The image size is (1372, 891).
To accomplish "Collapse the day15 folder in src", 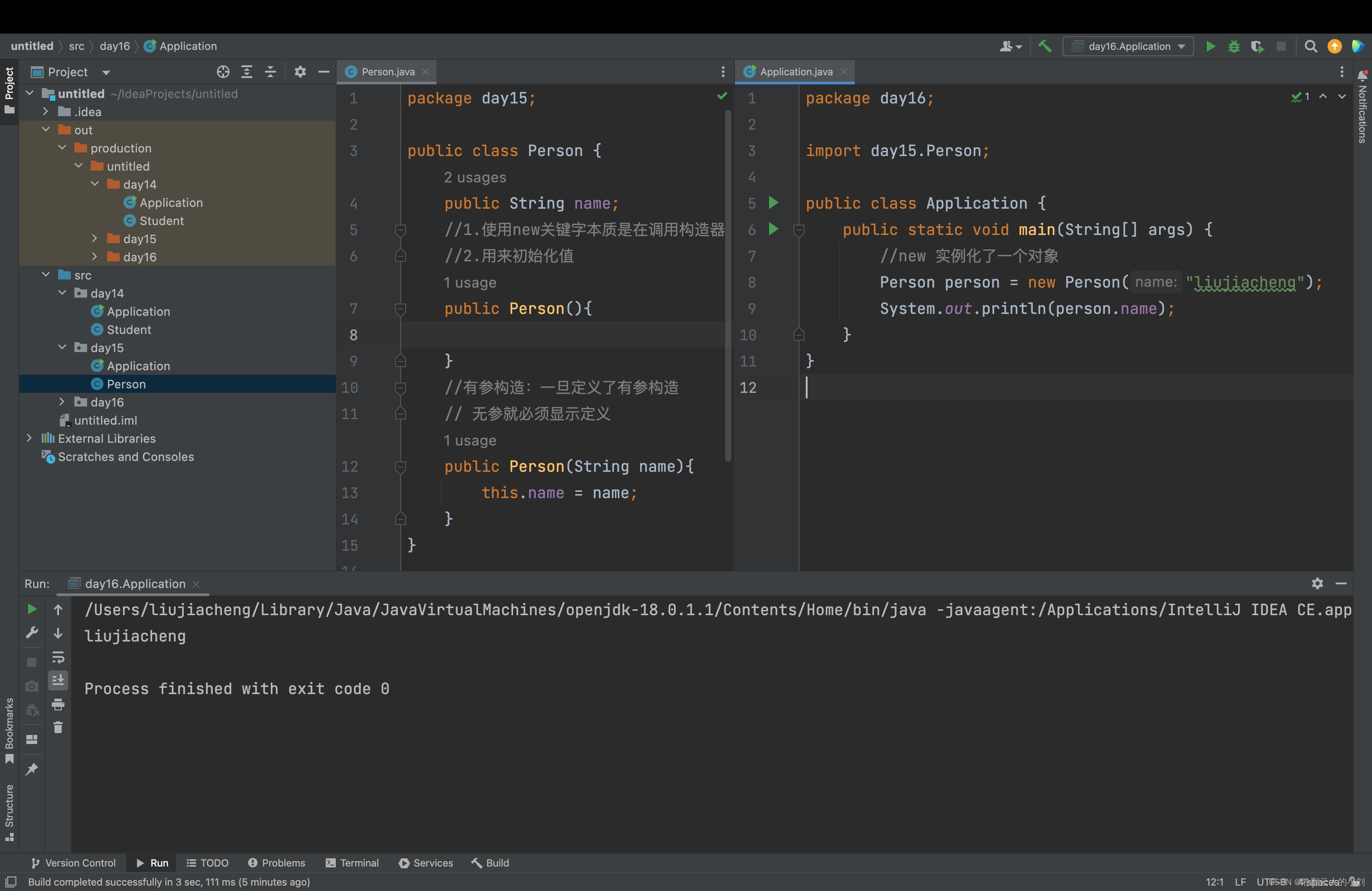I will [62, 348].
